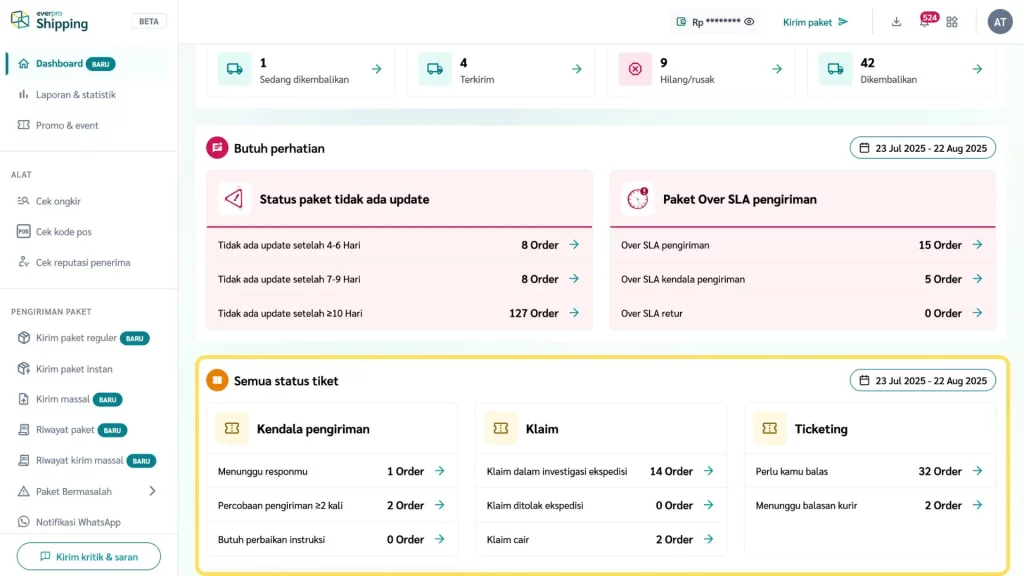Click arrow for Klaim cair row
Viewport: 1024px width, 576px height.
tap(708, 539)
